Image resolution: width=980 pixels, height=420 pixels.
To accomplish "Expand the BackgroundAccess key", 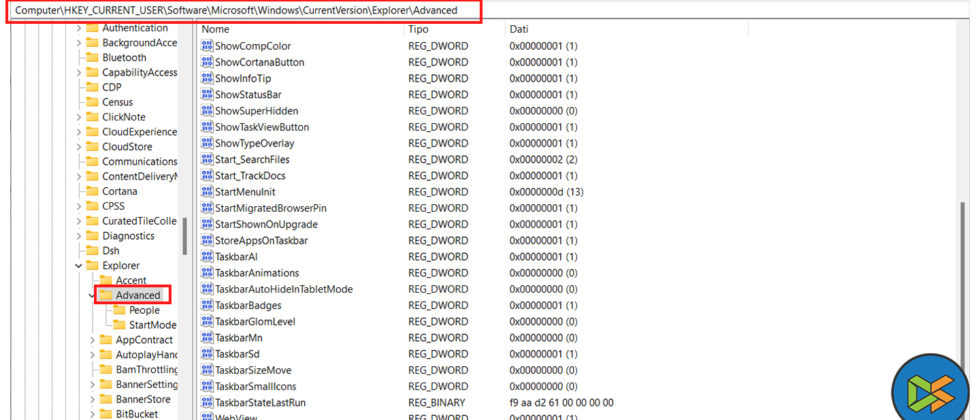I will click(x=78, y=43).
